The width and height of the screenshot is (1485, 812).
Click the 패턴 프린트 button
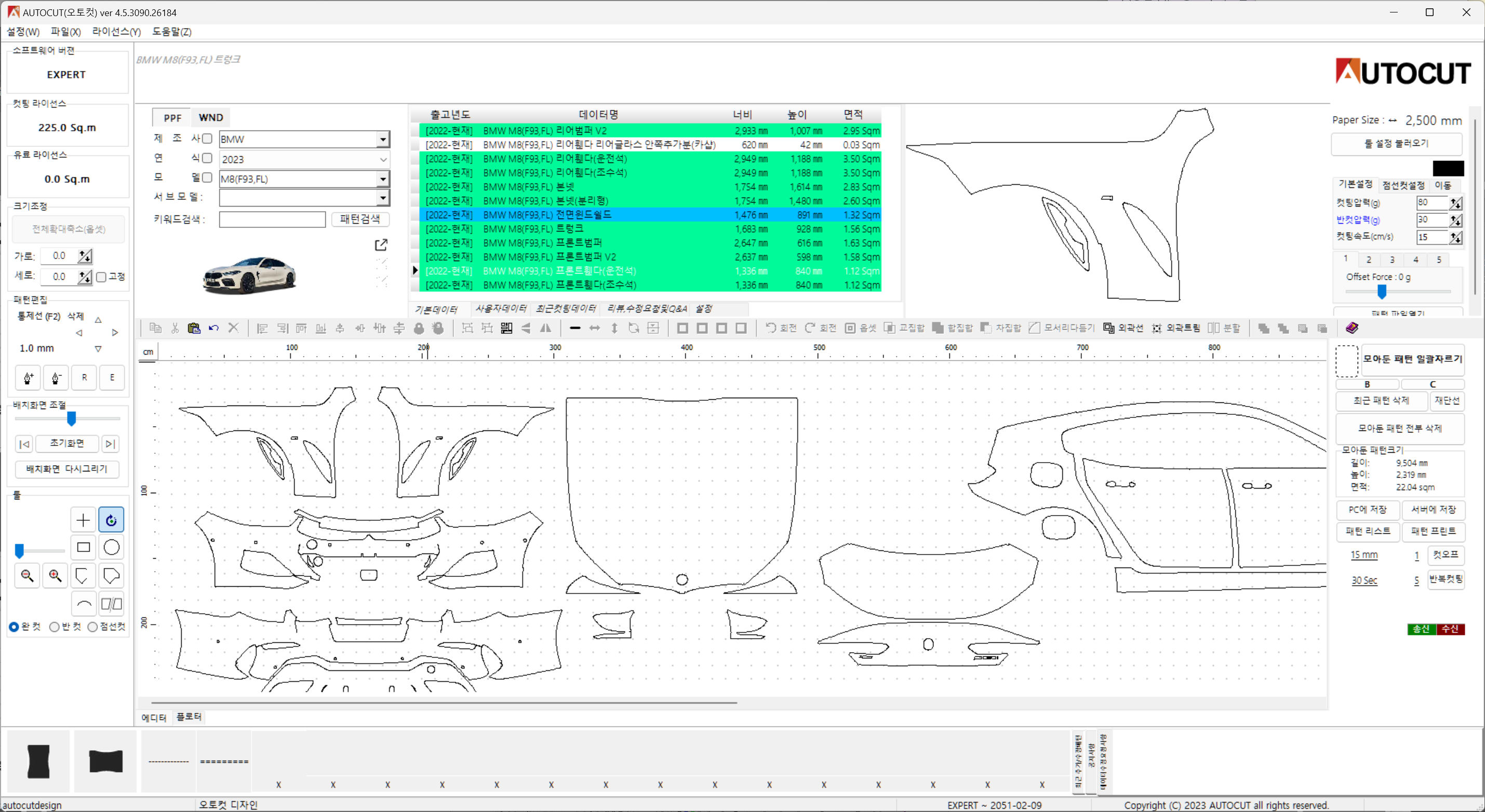(1433, 531)
